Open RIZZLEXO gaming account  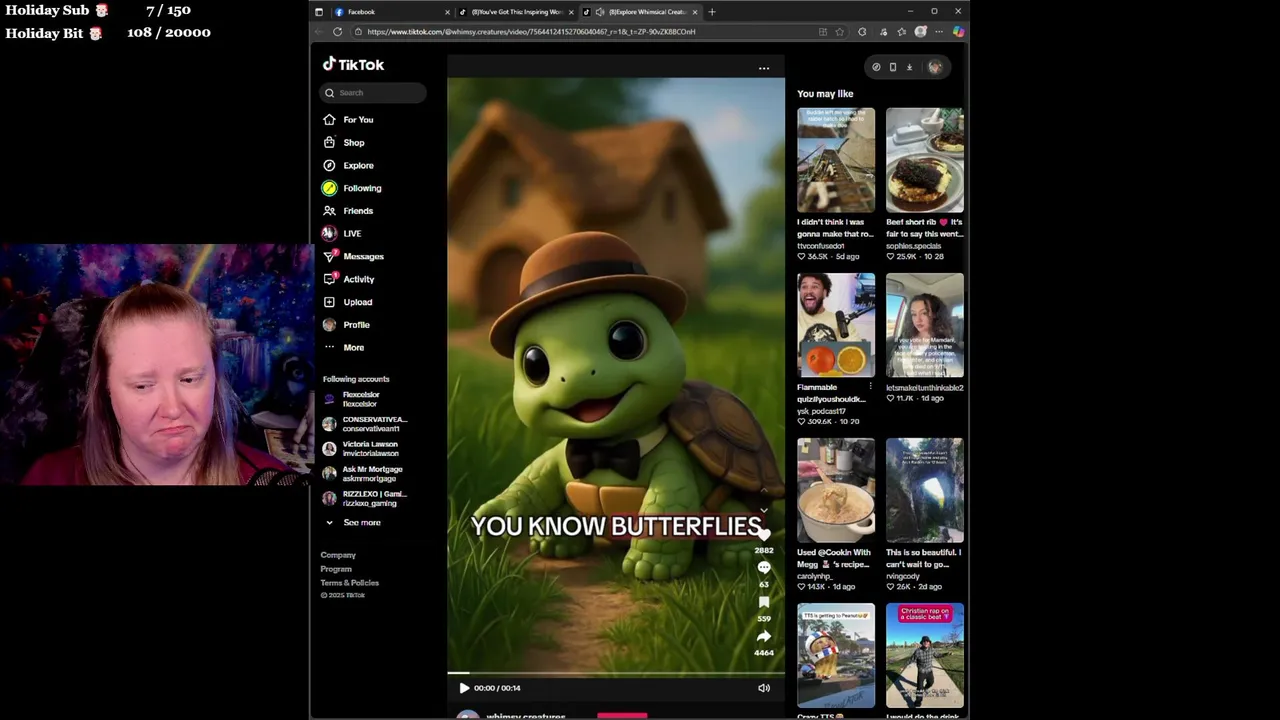pos(364,498)
